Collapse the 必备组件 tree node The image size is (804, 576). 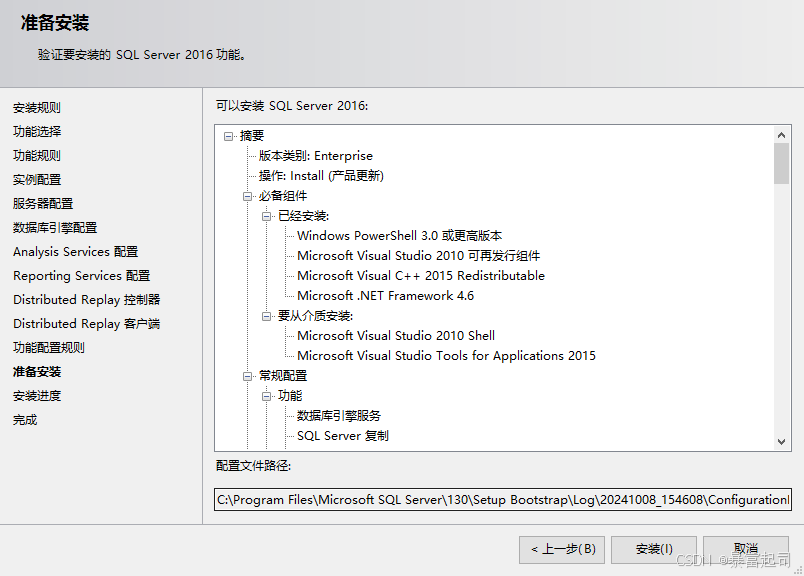pyautogui.click(x=248, y=196)
